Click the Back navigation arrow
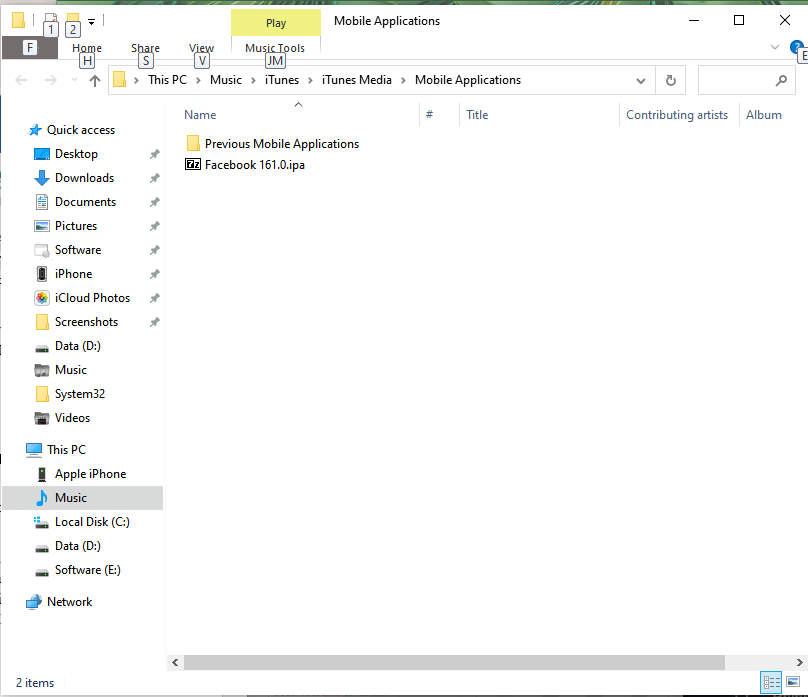This screenshot has width=808, height=697. pyautogui.click(x=22, y=81)
